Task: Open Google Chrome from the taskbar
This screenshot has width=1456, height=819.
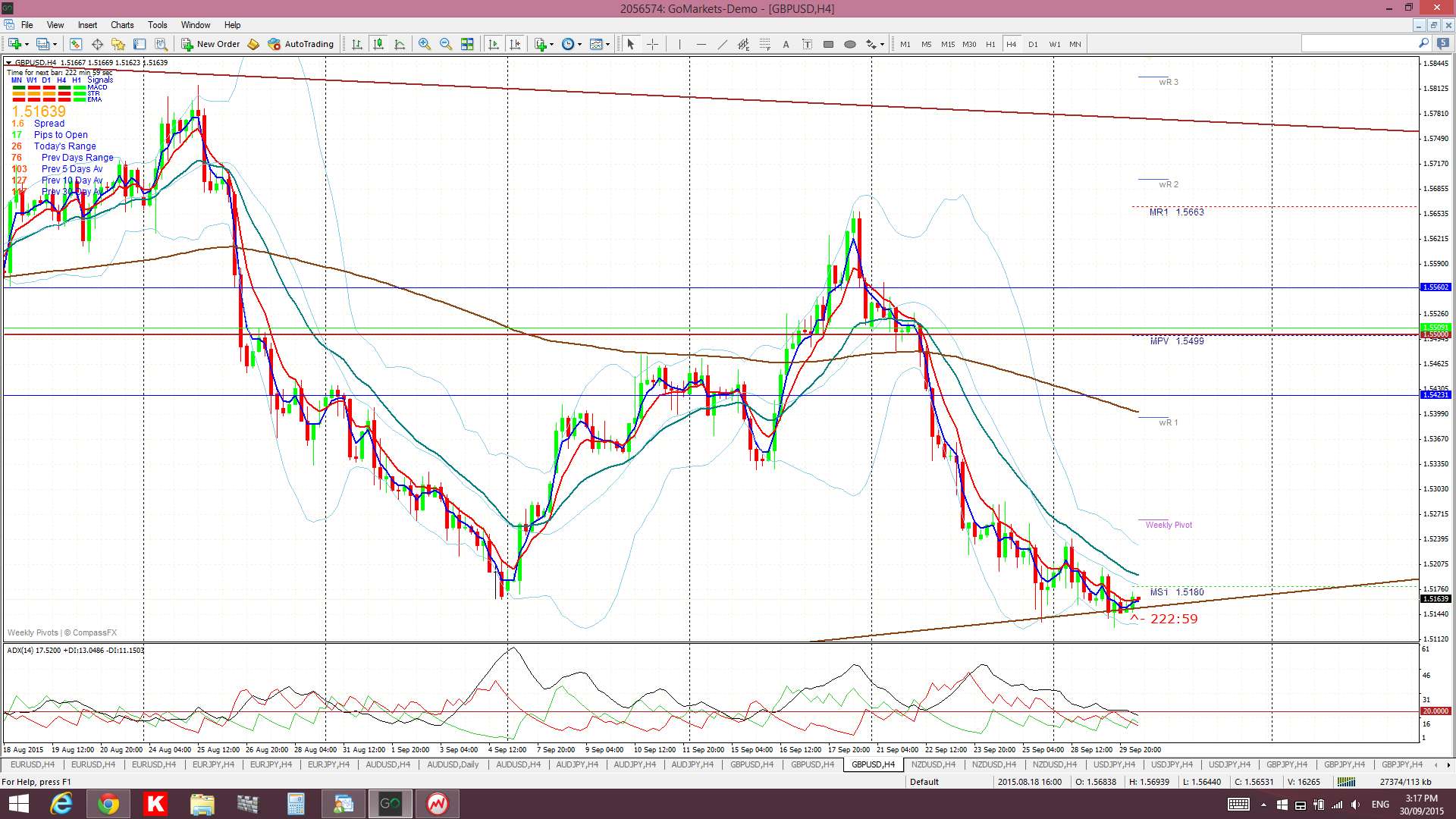Action: pyautogui.click(x=108, y=804)
